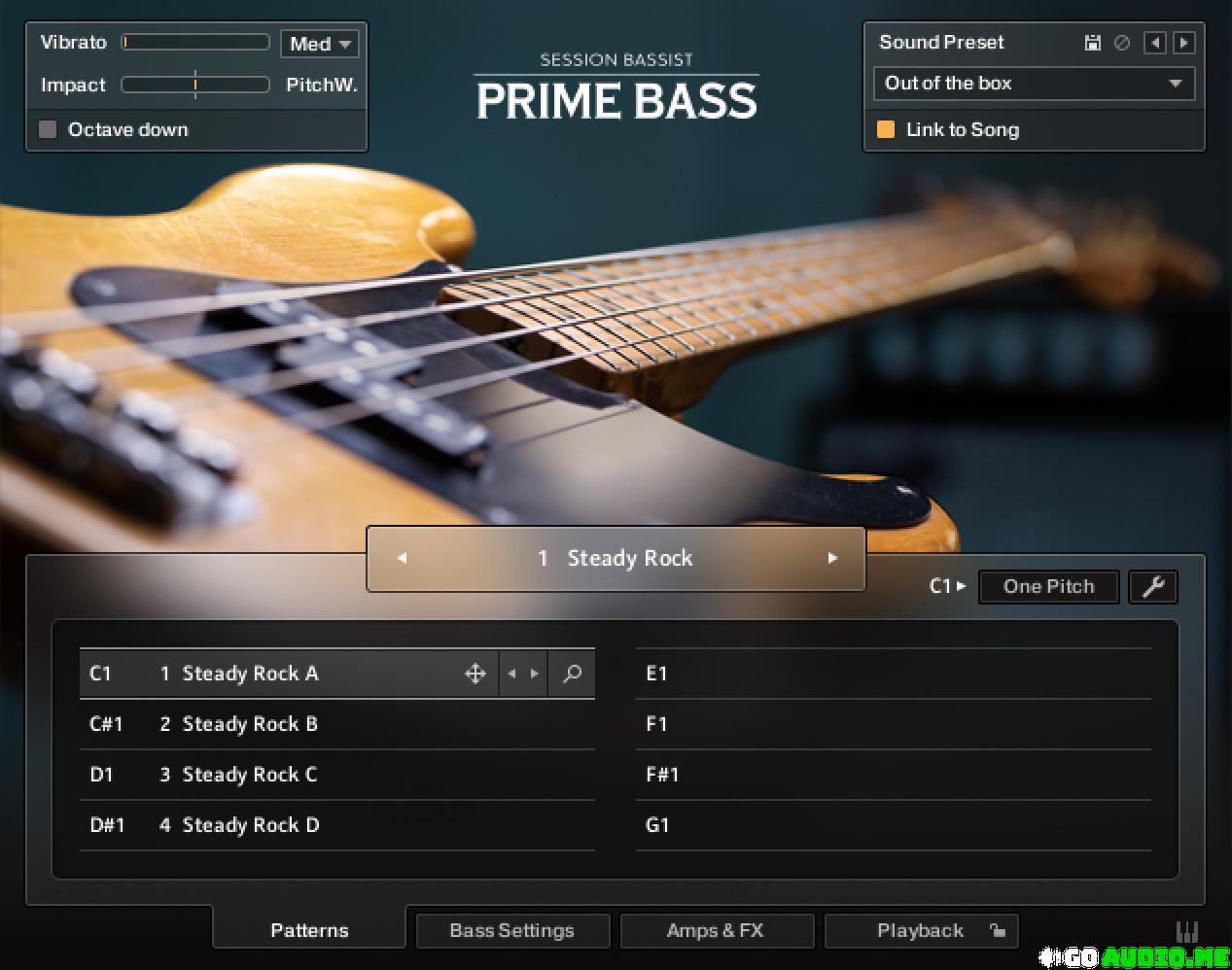Image resolution: width=1232 pixels, height=970 pixels.
Task: Go to next sound preset
Action: coord(1183,43)
